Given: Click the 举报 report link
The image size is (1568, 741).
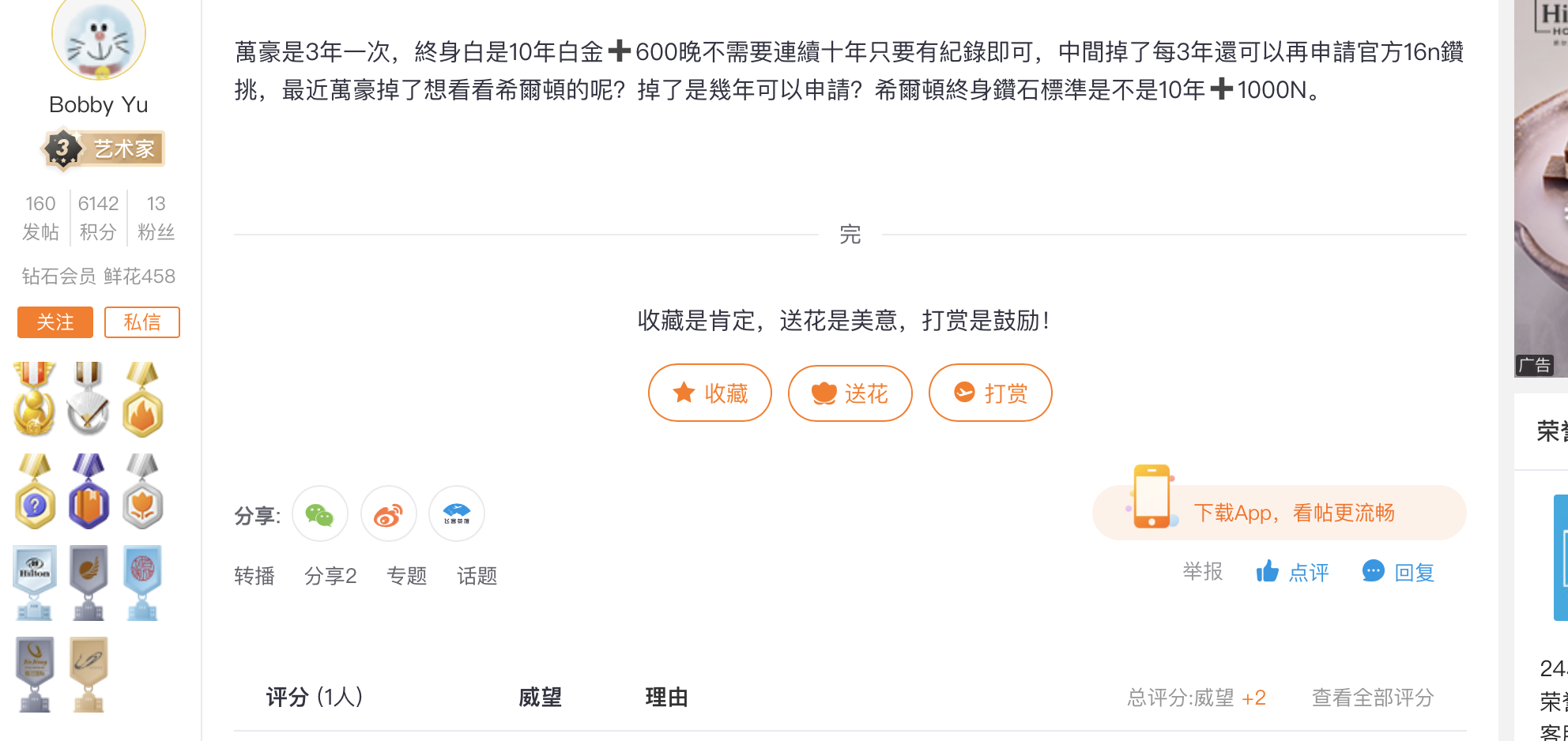Looking at the screenshot, I should (x=1203, y=571).
